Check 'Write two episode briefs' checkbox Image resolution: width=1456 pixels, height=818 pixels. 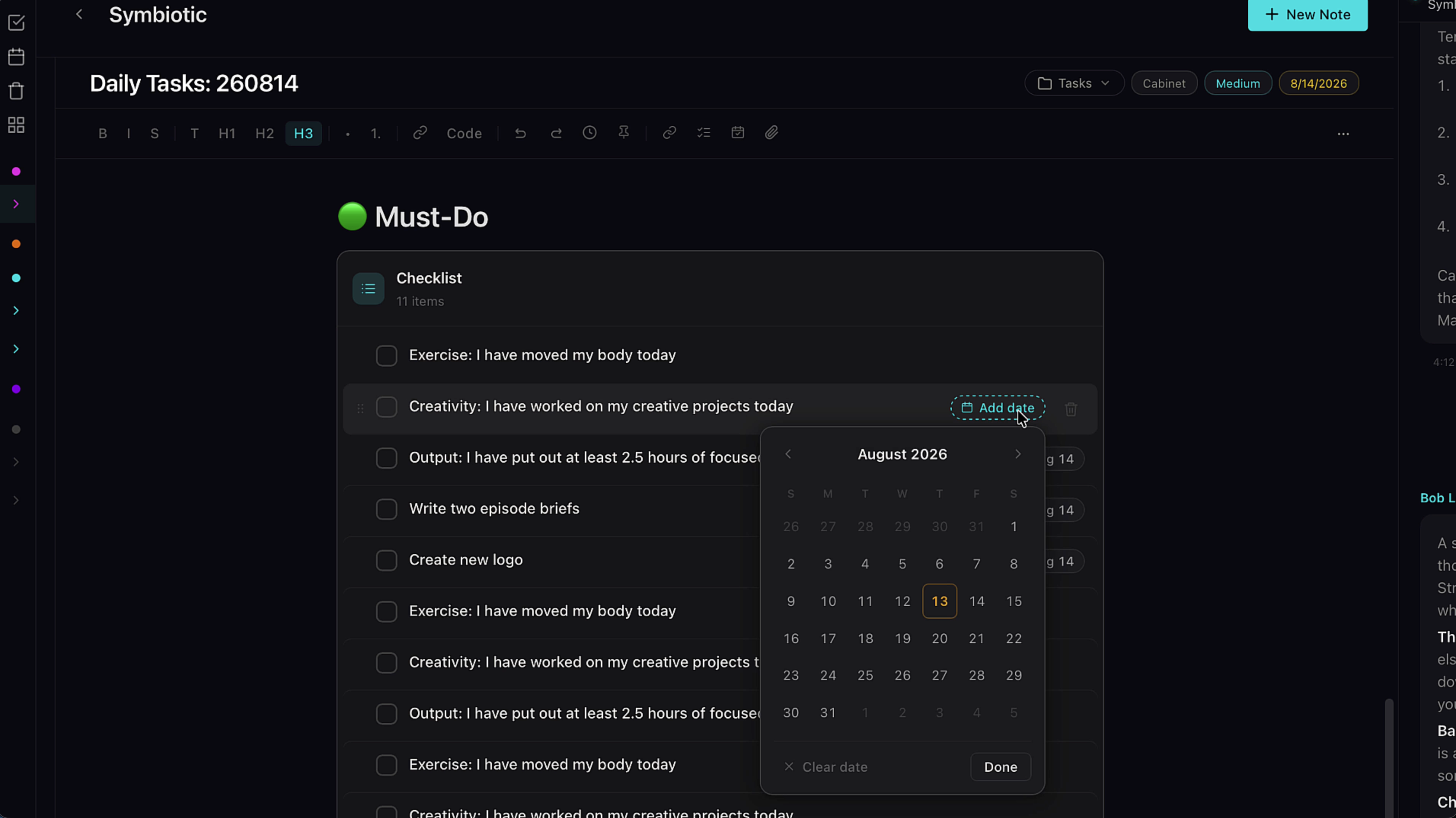pos(386,509)
